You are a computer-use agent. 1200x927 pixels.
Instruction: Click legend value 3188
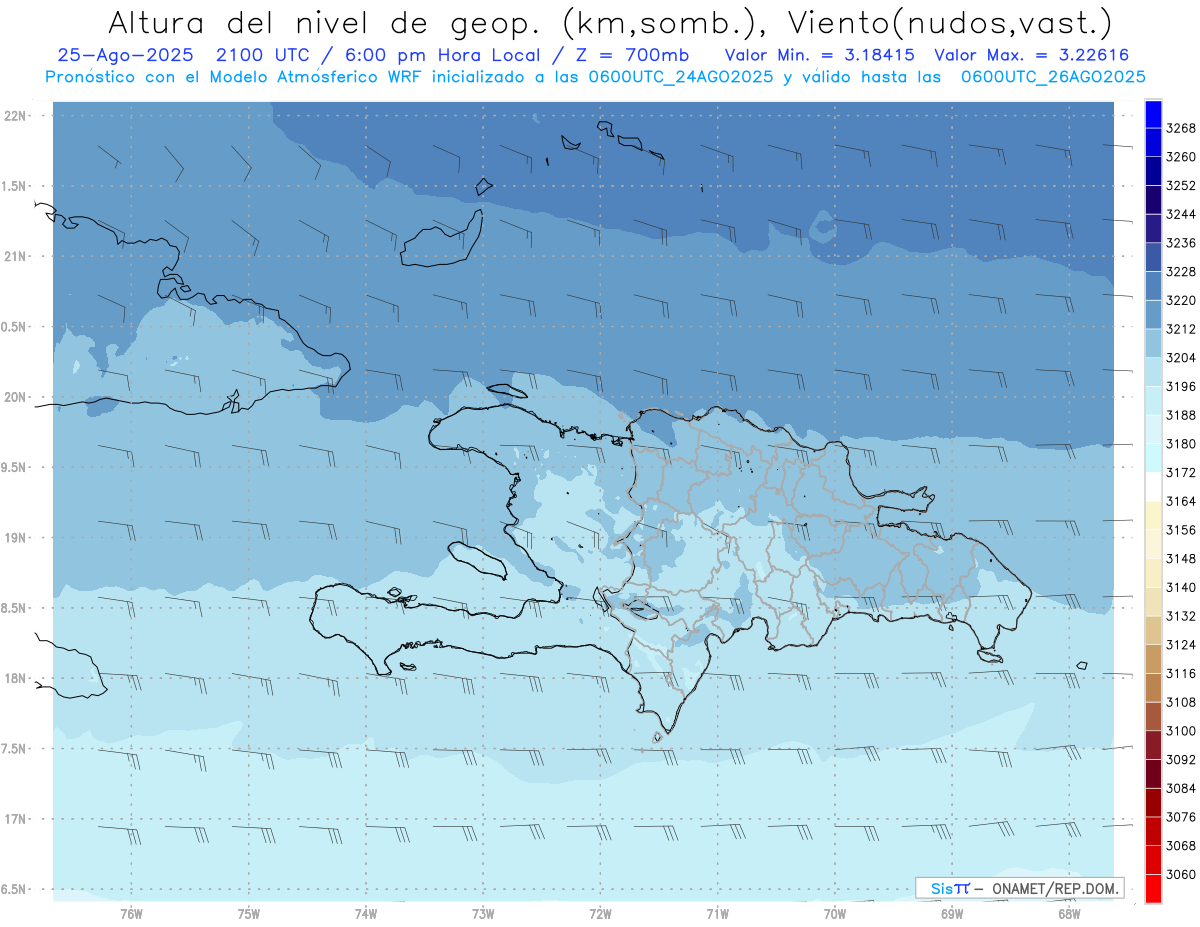click(1181, 415)
